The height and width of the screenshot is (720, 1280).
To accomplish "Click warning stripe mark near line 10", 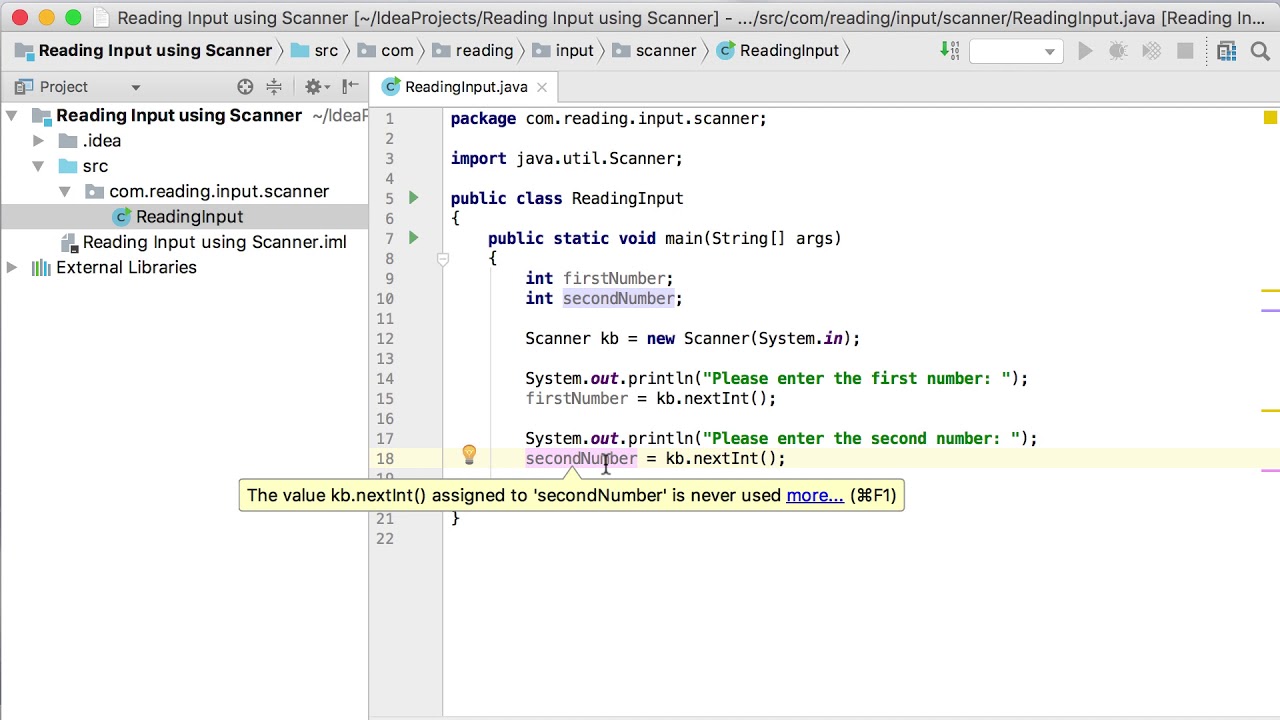I will (x=1270, y=291).
